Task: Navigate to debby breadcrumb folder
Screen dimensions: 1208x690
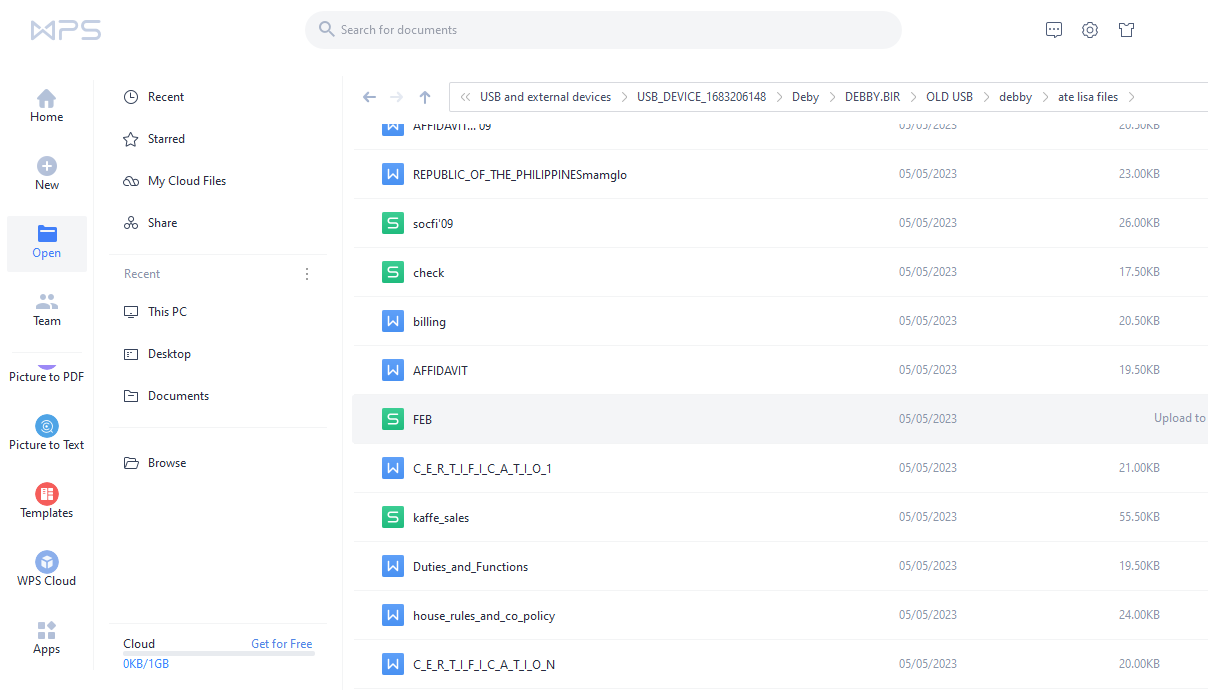Action: tap(1015, 97)
